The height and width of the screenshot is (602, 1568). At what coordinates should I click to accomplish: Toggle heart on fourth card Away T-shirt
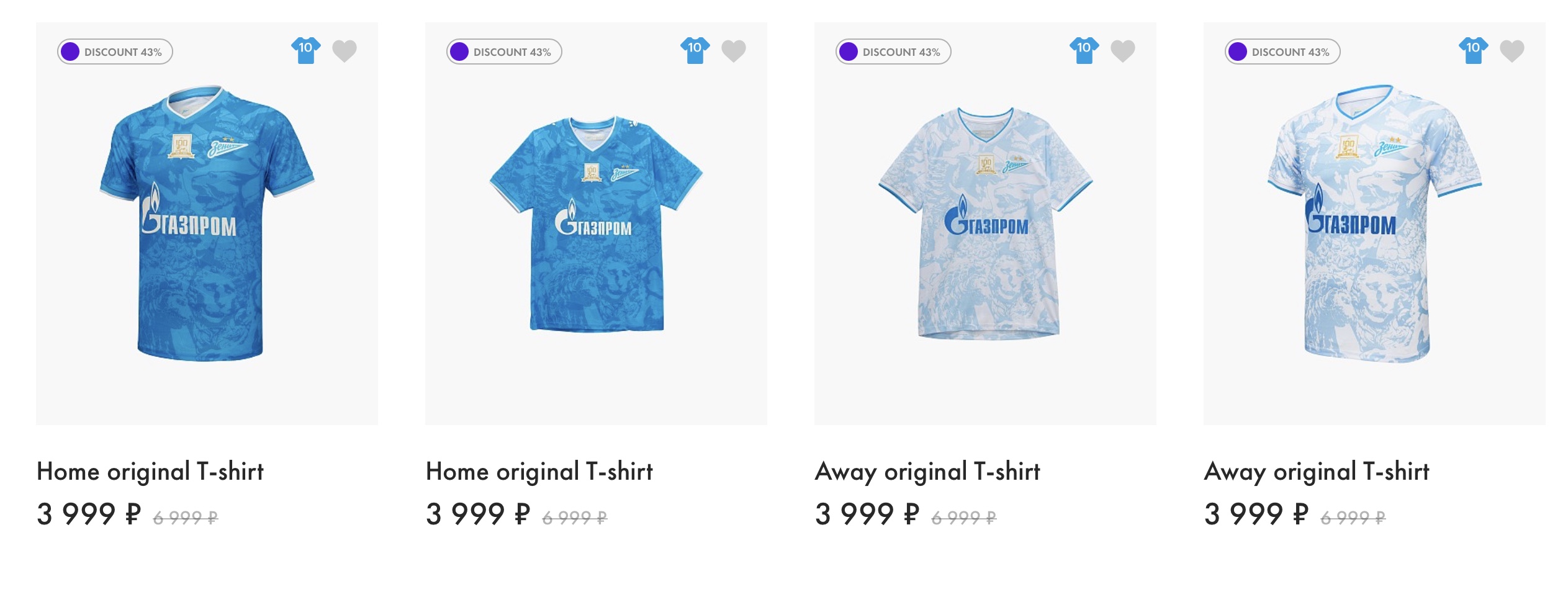[x=1512, y=51]
